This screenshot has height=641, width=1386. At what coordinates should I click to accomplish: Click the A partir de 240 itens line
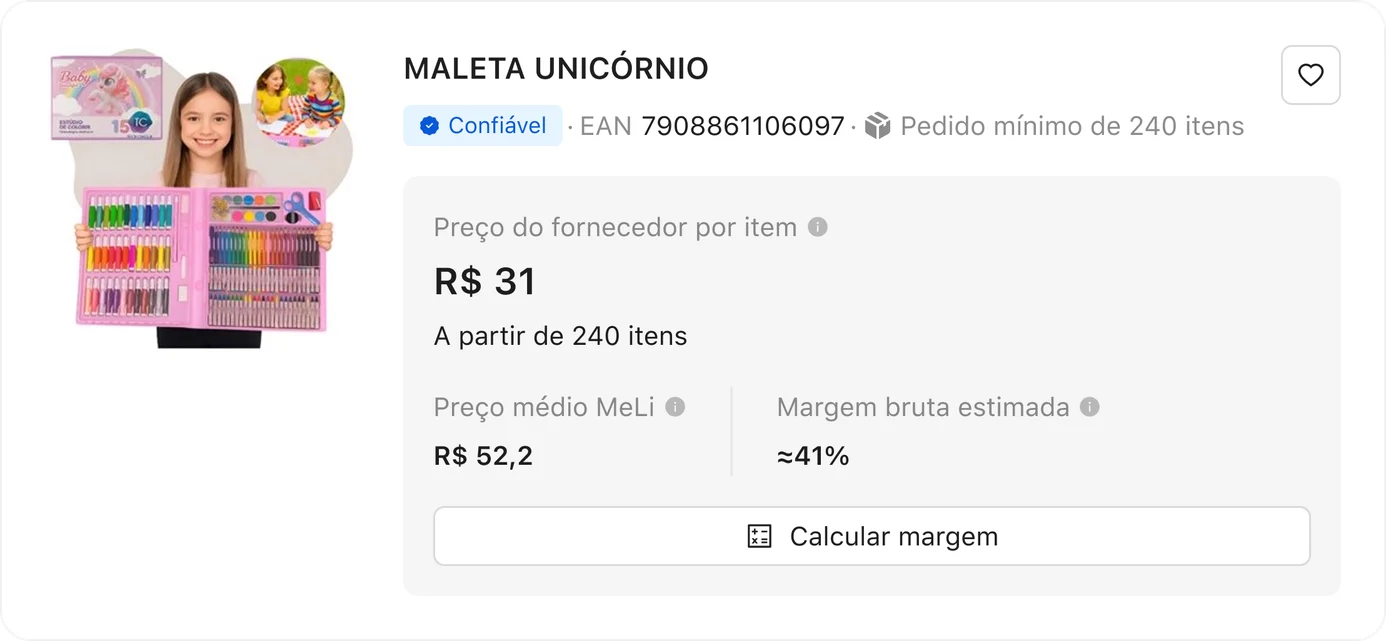pyautogui.click(x=561, y=336)
